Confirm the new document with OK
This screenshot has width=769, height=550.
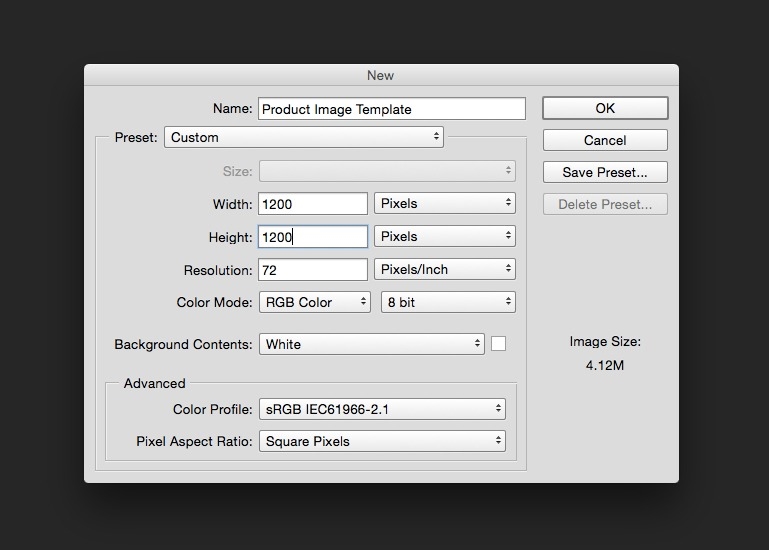605,108
